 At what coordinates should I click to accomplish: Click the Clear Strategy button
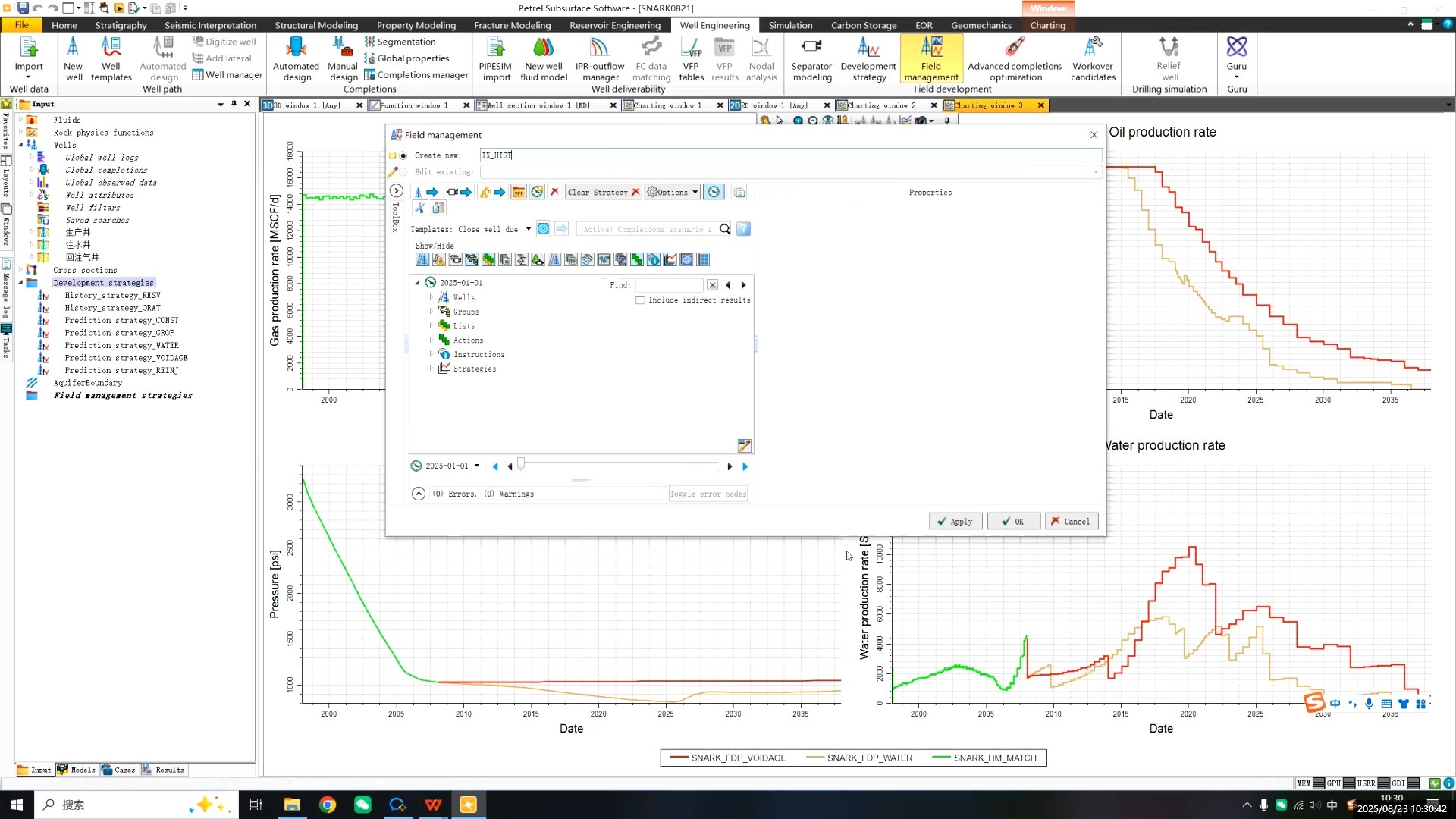click(604, 193)
